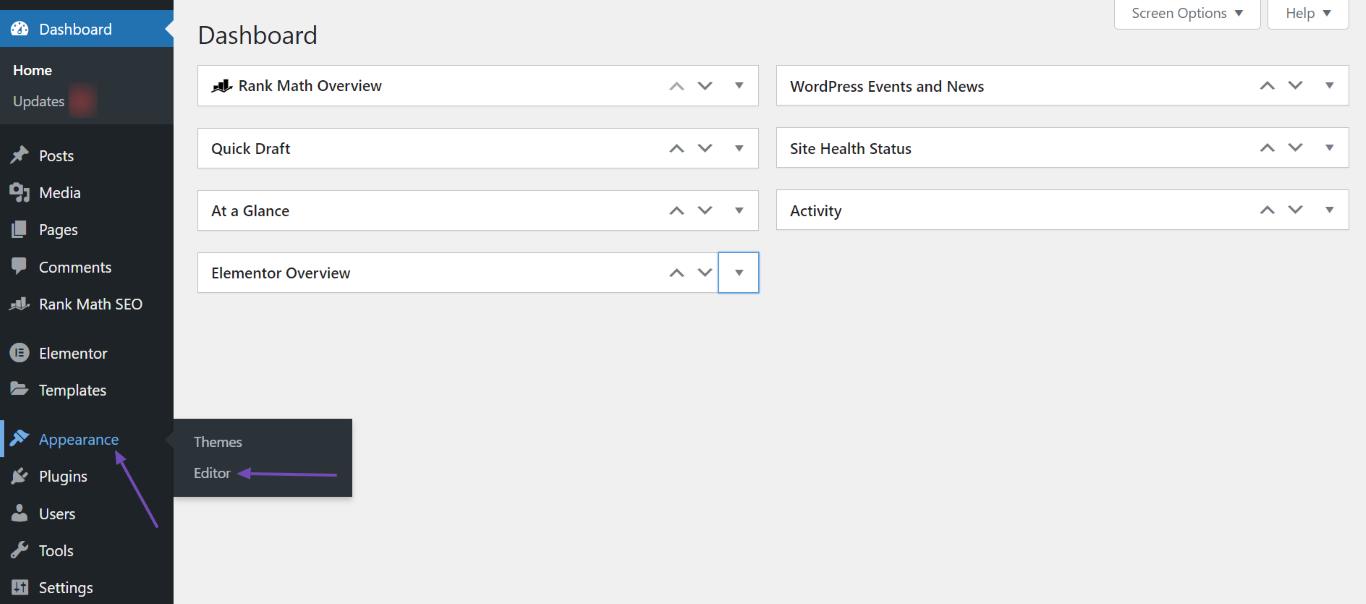This screenshot has height=604, width=1366.
Task: Click the Plugins plug icon
Action: pyautogui.click(x=19, y=476)
